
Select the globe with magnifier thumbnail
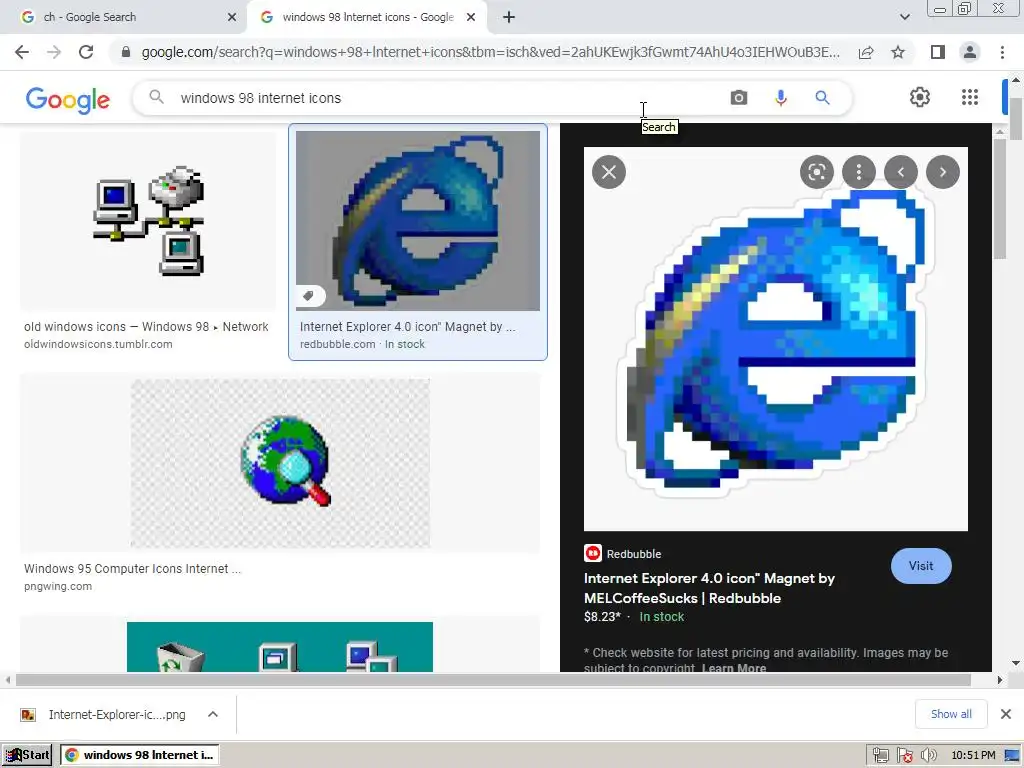(x=280, y=463)
